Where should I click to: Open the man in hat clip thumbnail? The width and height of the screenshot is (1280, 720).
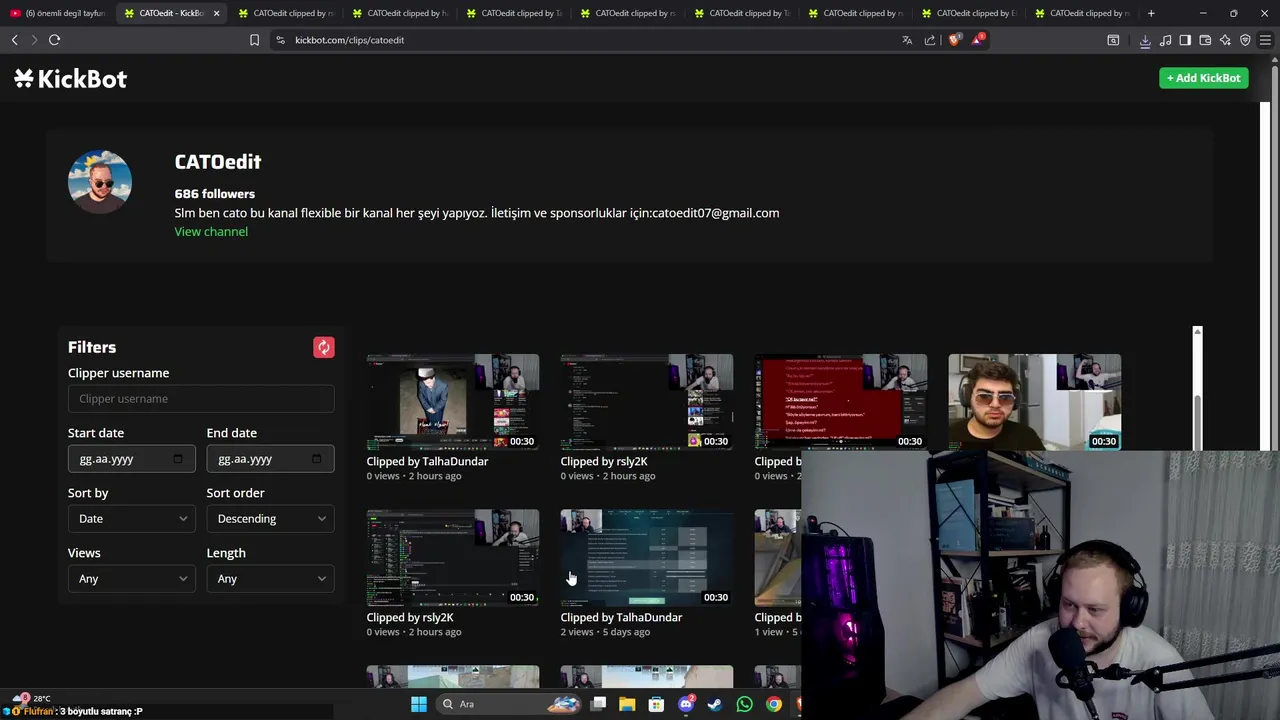tap(453, 401)
